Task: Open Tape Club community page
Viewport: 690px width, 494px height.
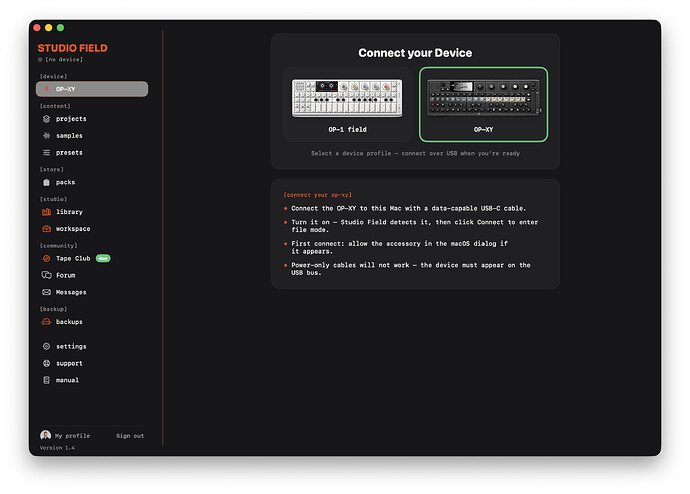Action: [x=92, y=259]
